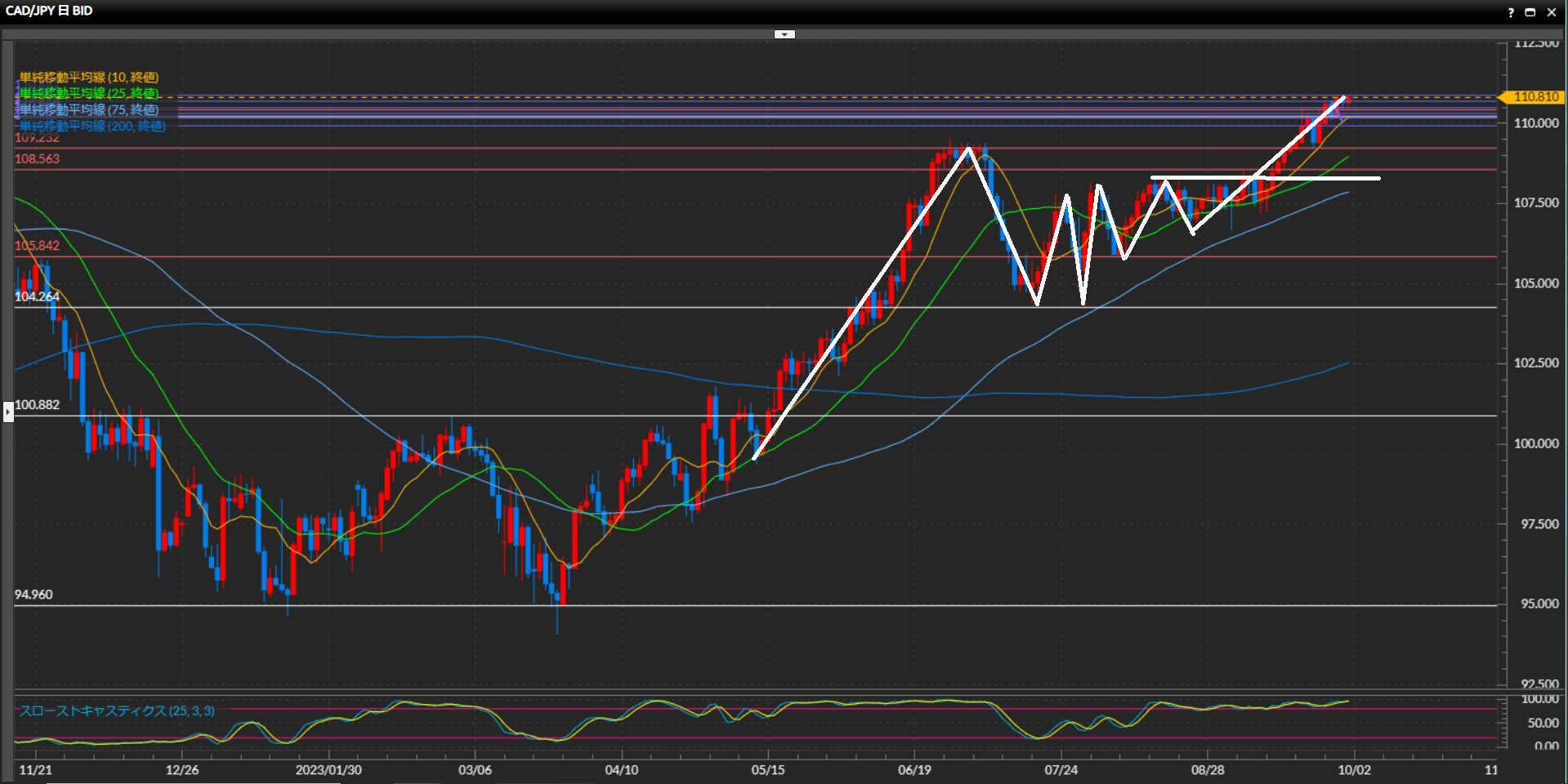Close the CAD/JPY chart window
Image resolution: width=1568 pixels, height=784 pixels.
click(x=1552, y=12)
